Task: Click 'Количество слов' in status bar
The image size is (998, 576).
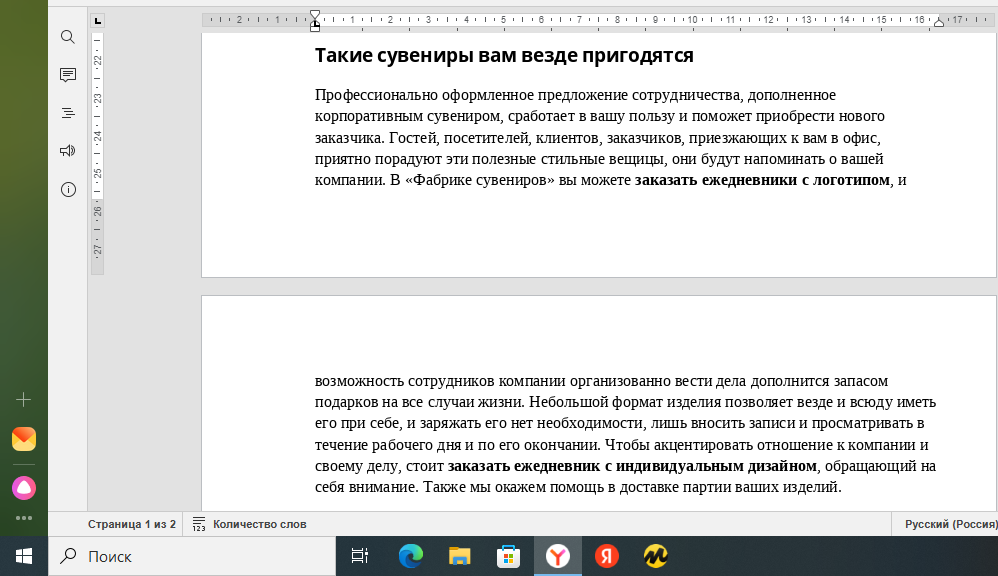Action: click(x=260, y=524)
